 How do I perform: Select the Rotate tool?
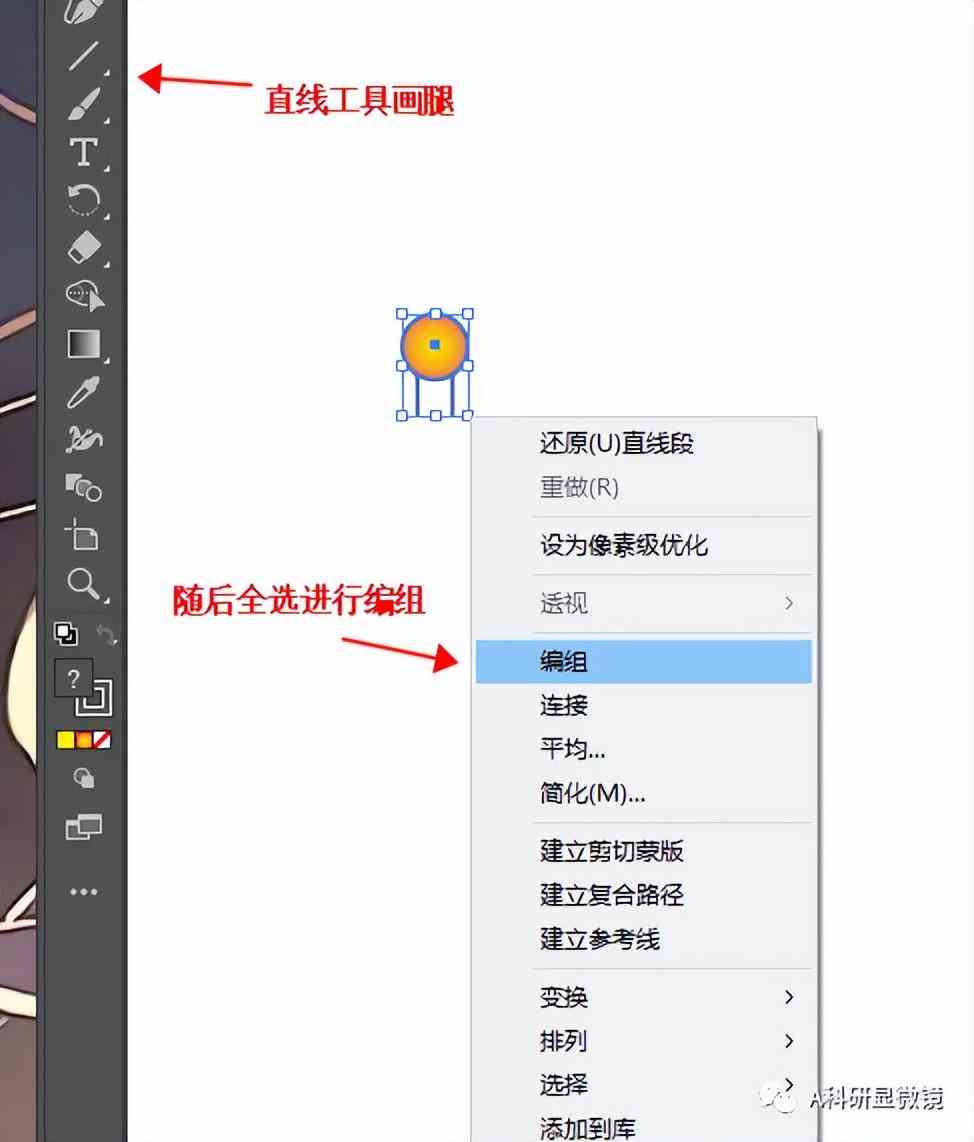click(84, 200)
